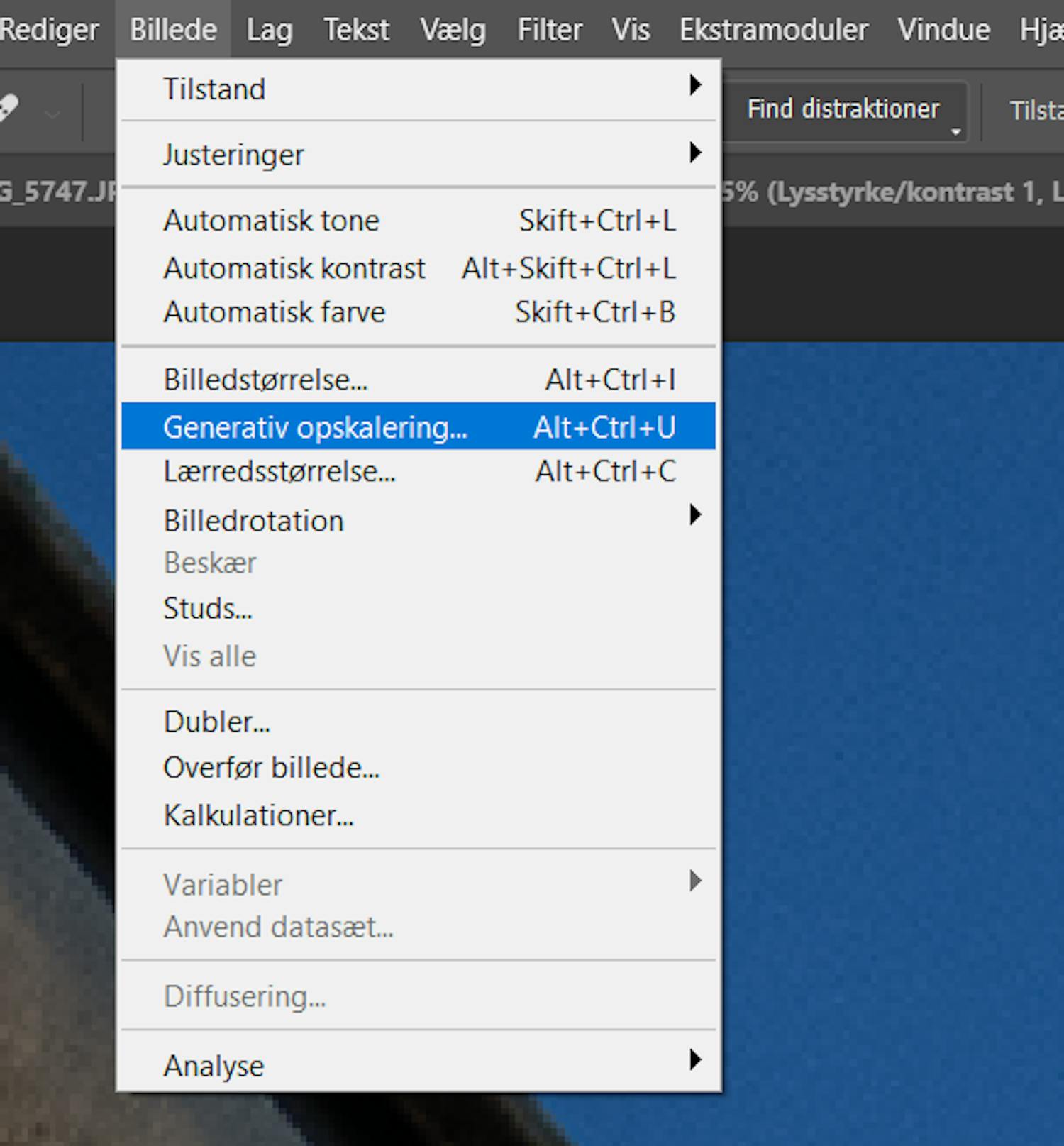1064x1146 pixels.
Task: Open the Vis menu
Action: (x=631, y=30)
